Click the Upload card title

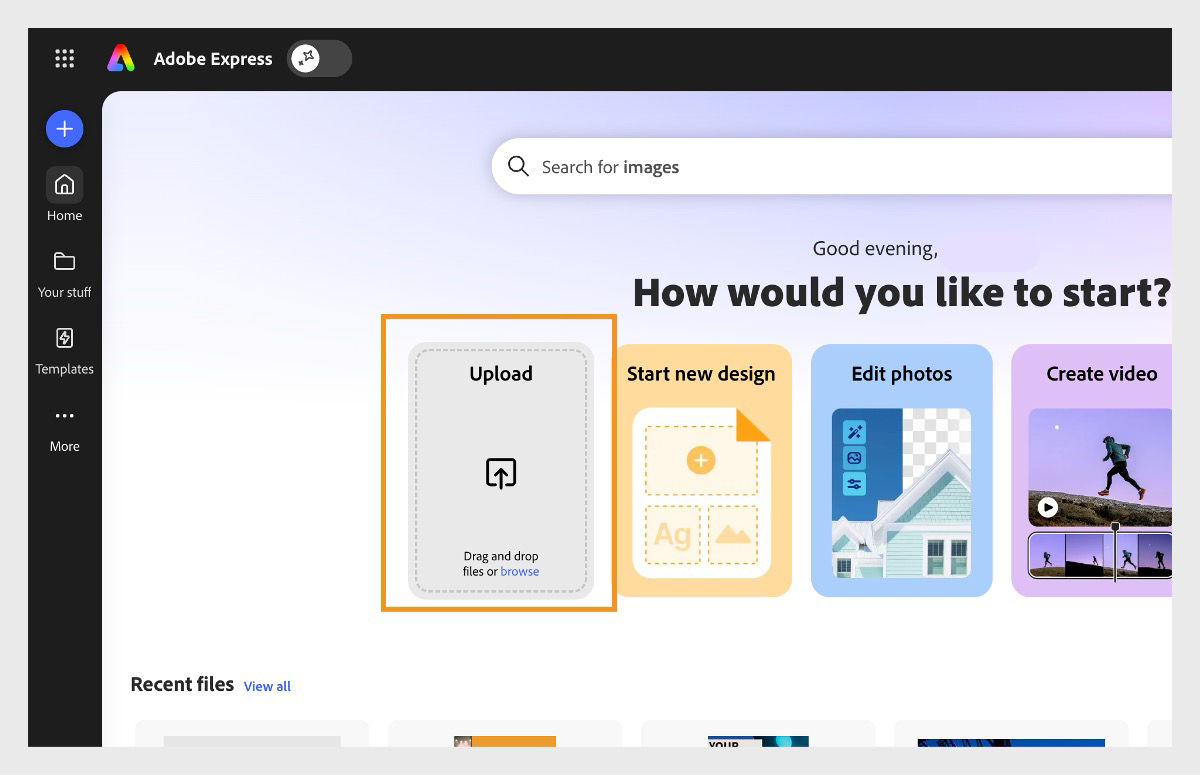[501, 374]
